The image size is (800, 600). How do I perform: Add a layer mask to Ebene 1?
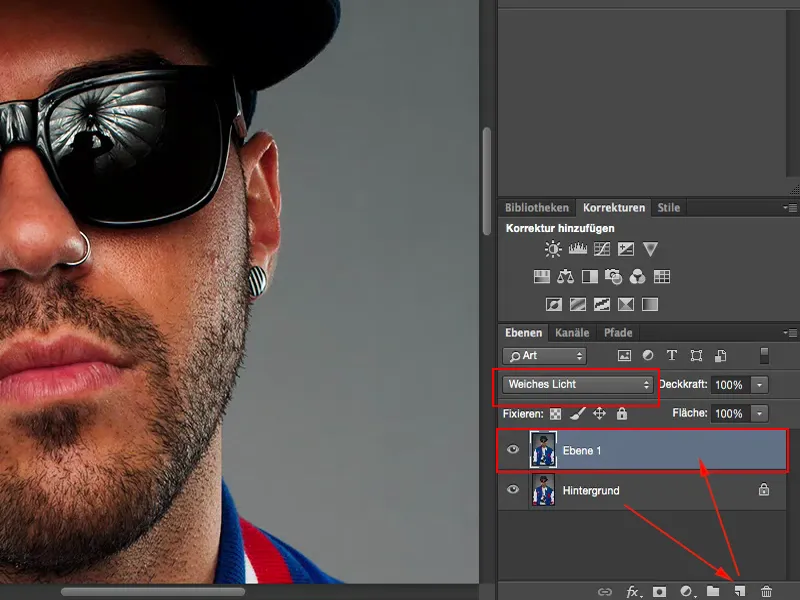(x=659, y=592)
